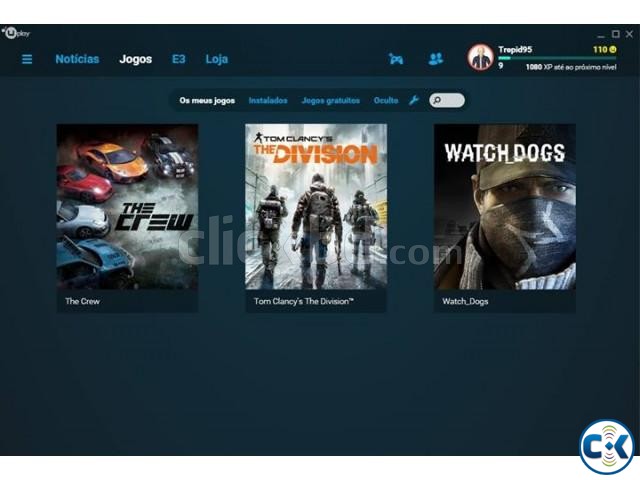Open The Crew game cover
The width and height of the screenshot is (640, 480).
(x=127, y=207)
